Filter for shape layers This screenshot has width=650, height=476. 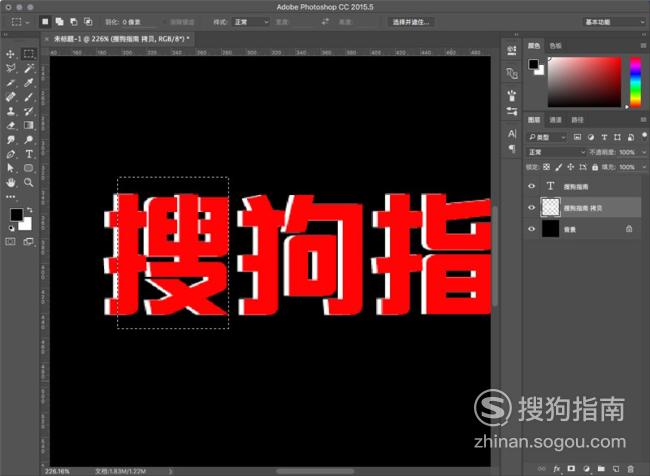(617, 137)
